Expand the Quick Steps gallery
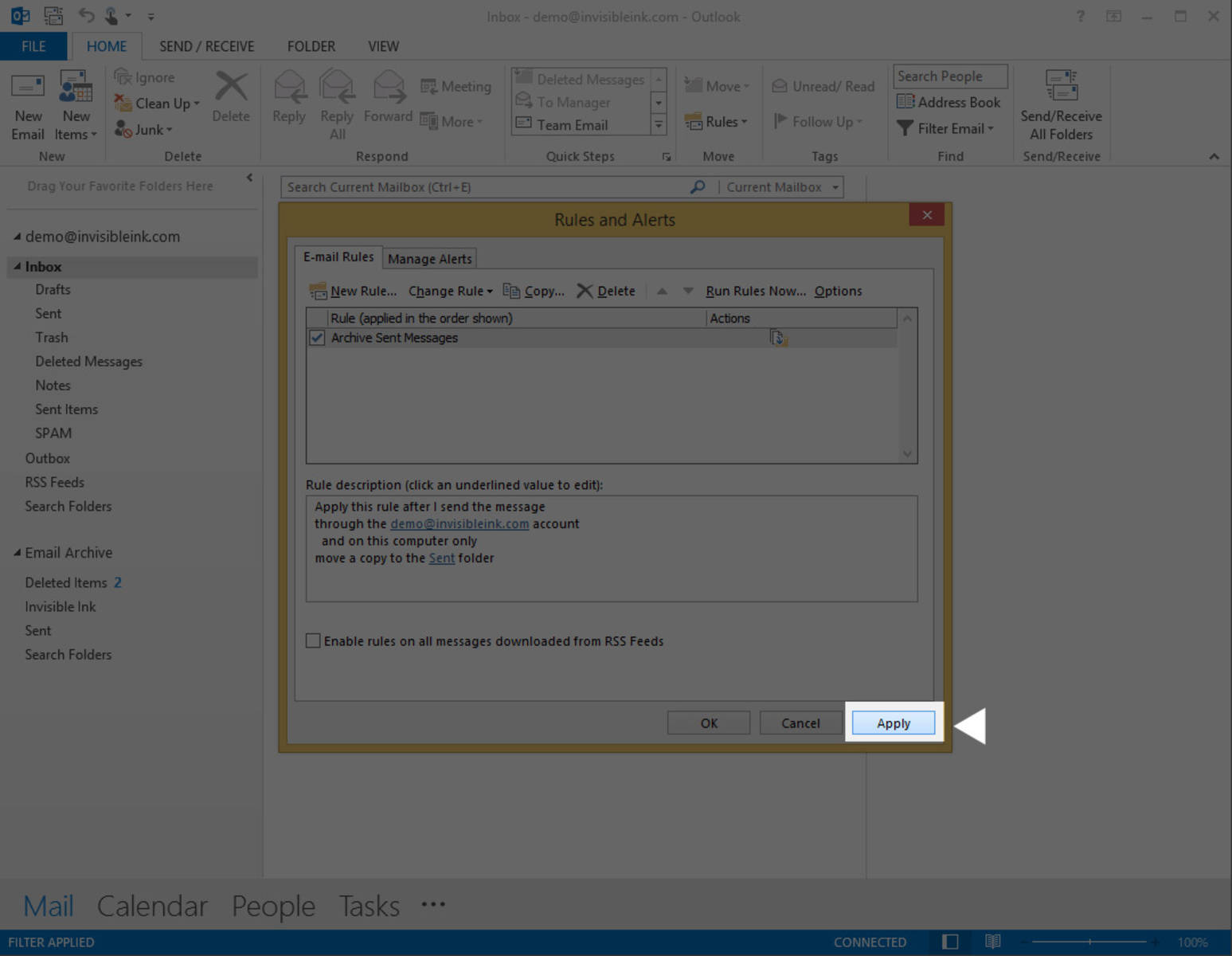The image size is (1232, 956). (659, 125)
